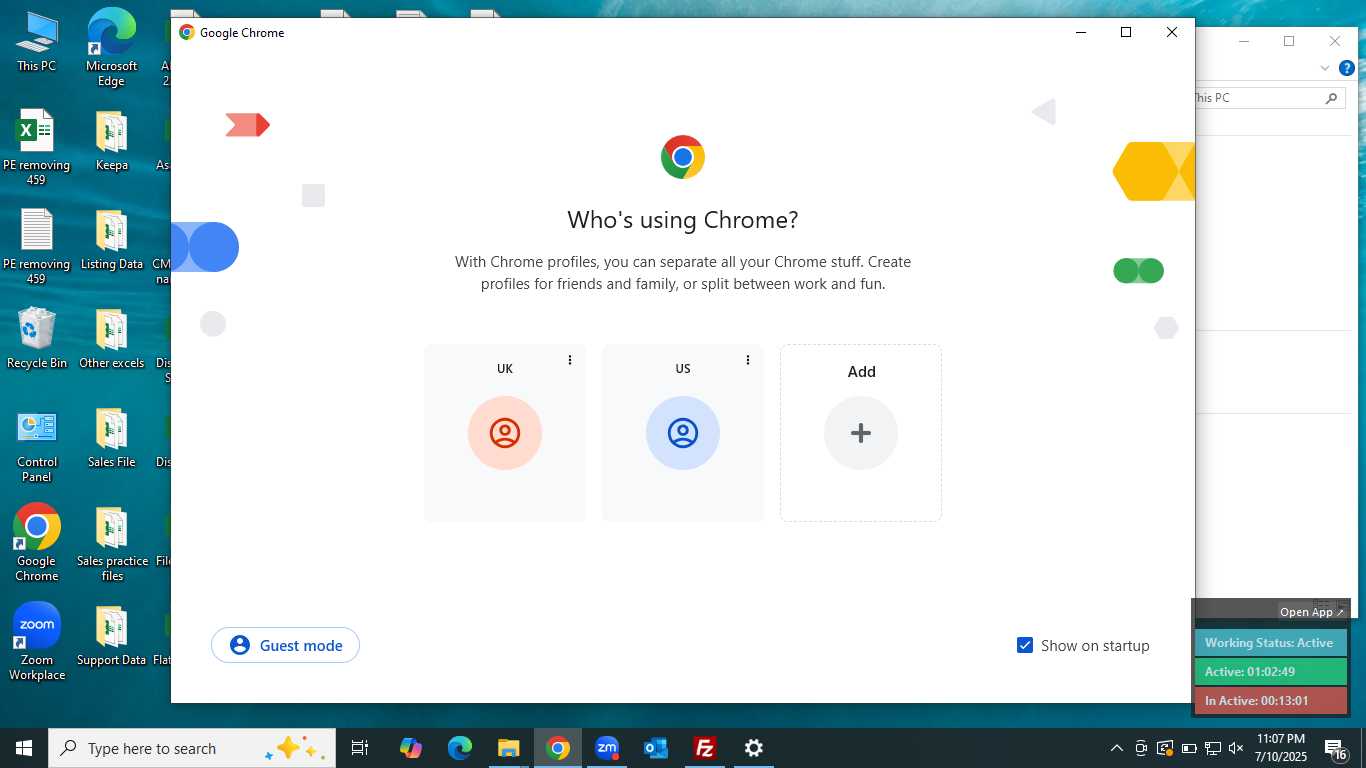The width and height of the screenshot is (1366, 768).
Task: Click the In Active: 00:13:01 timer
Action: [x=1270, y=701]
